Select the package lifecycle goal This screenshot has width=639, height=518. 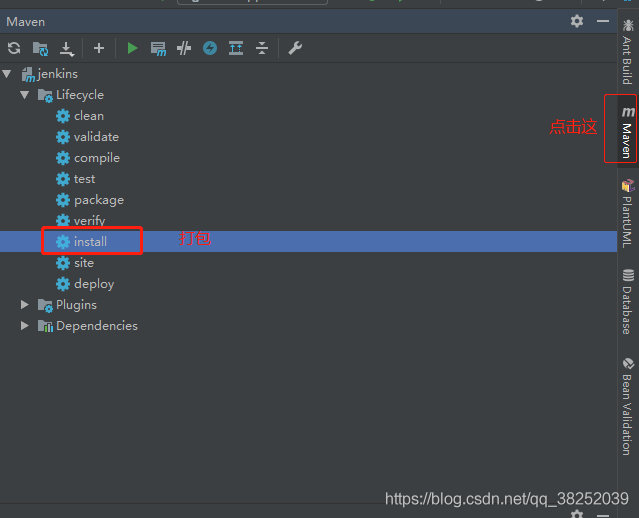308,200
